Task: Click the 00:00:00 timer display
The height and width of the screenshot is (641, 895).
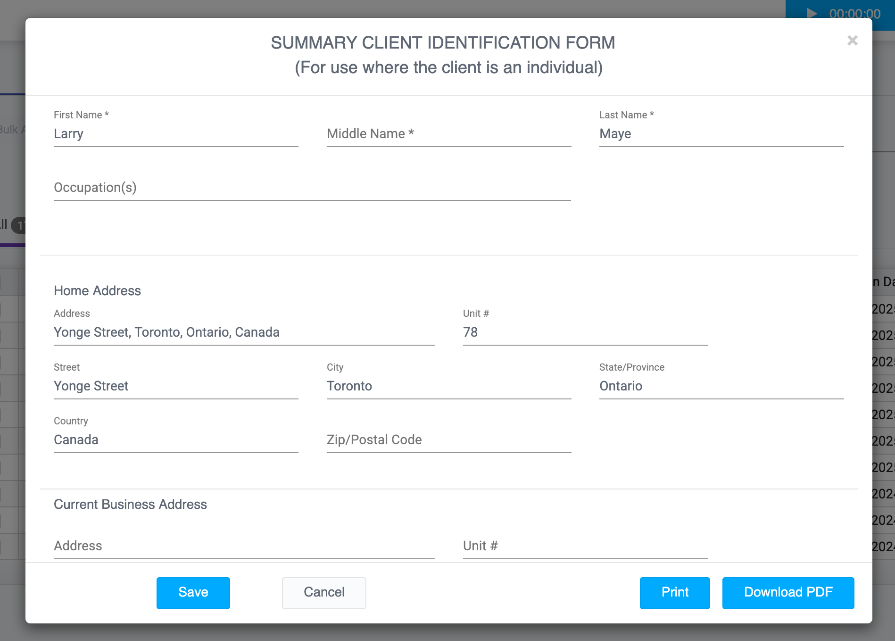Action: [854, 14]
